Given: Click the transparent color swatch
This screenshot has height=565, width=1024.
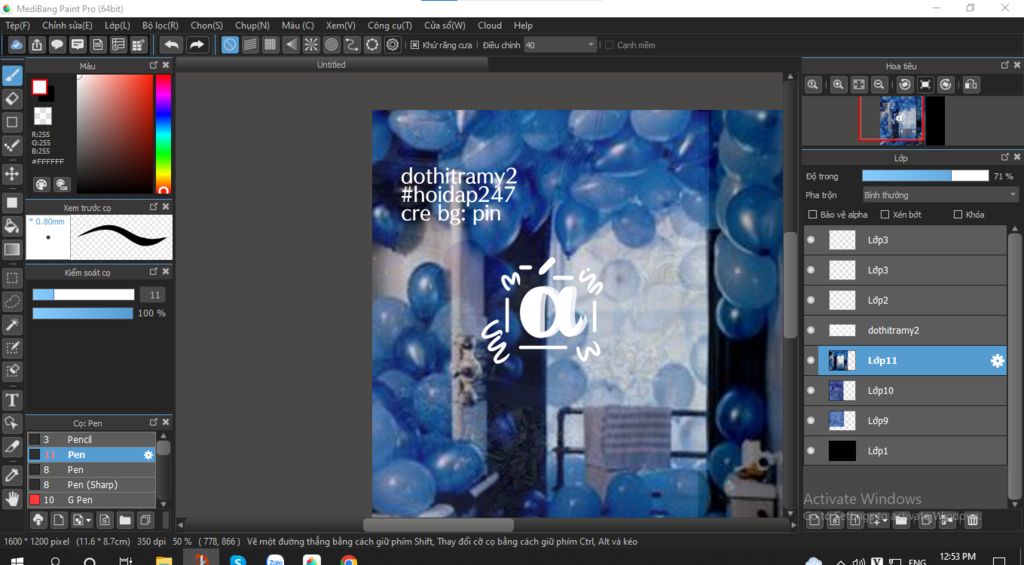Looking at the screenshot, I should click(x=42, y=116).
